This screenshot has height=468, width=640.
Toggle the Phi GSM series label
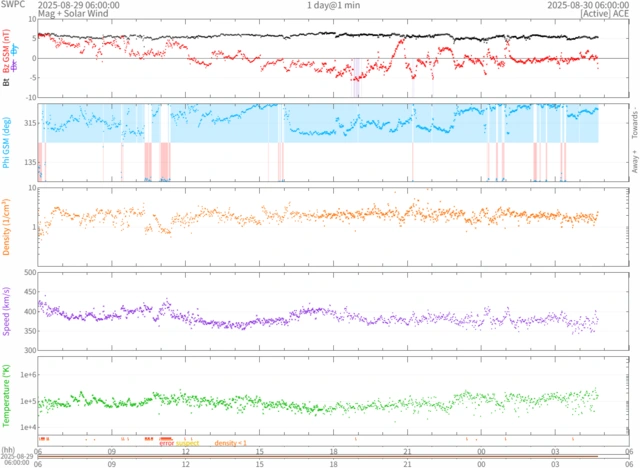pyautogui.click(x=7, y=142)
